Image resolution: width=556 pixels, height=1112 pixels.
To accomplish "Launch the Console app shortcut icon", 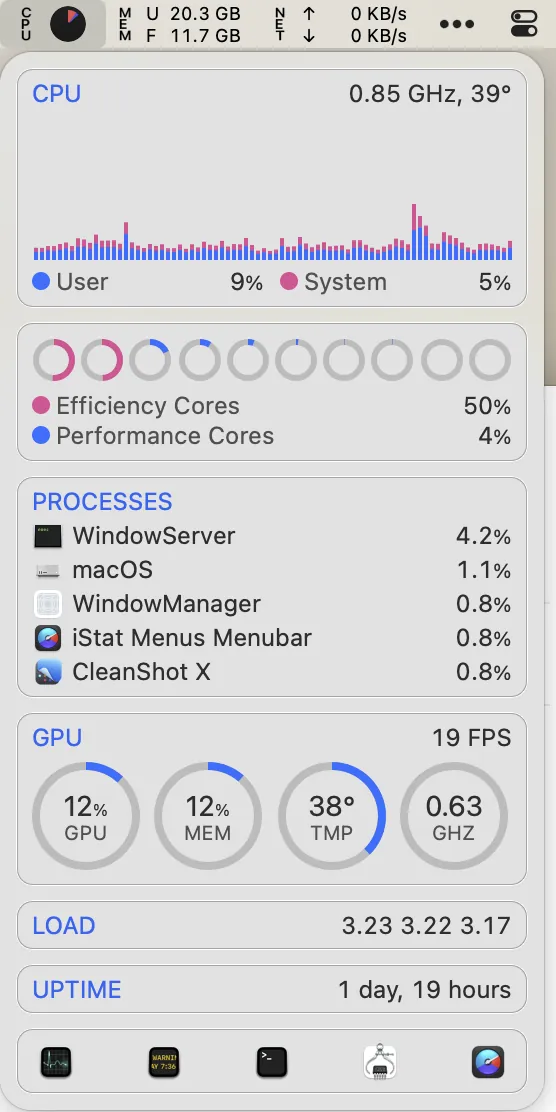I will (164, 1062).
